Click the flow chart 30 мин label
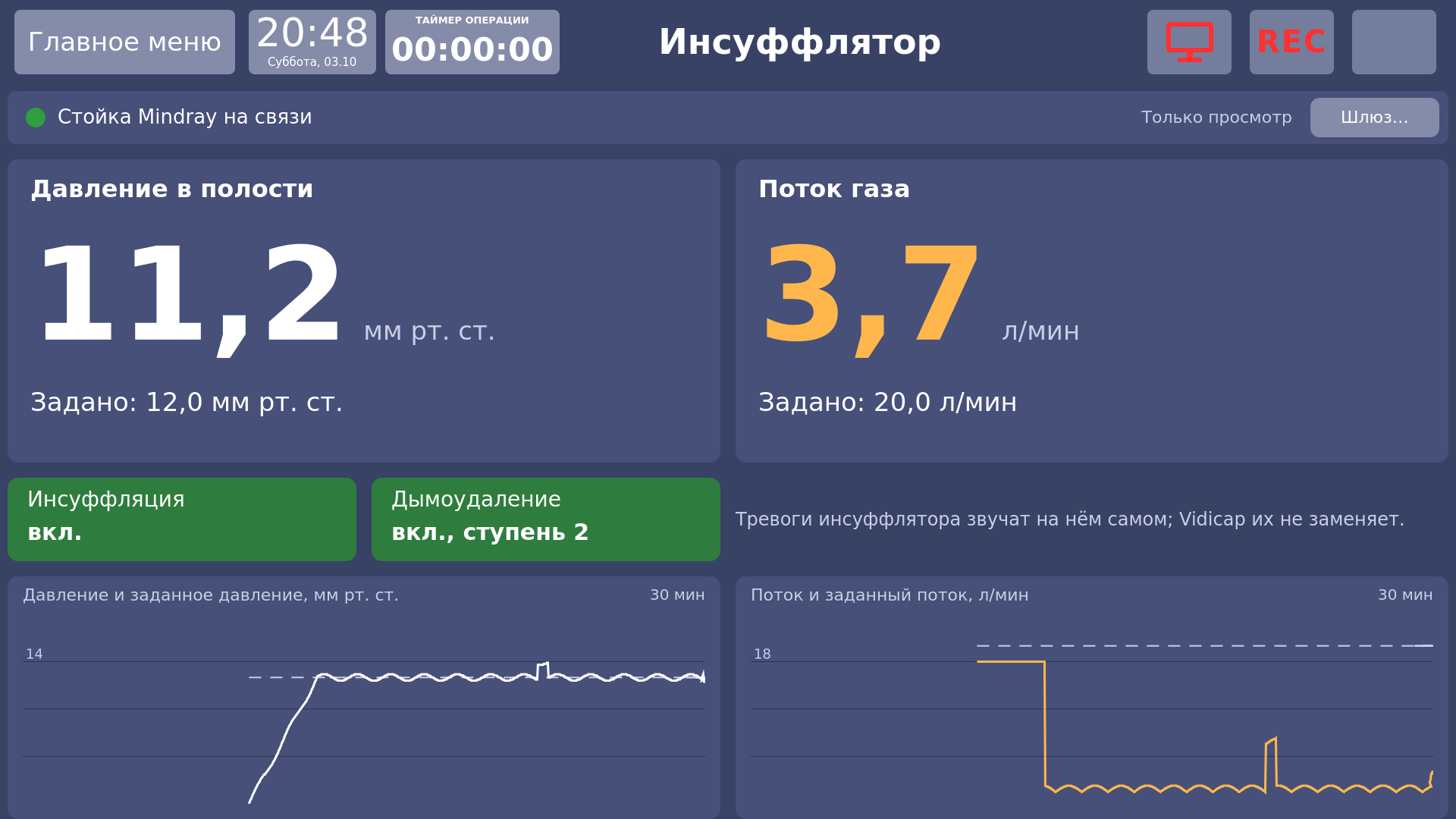 coord(1405,595)
